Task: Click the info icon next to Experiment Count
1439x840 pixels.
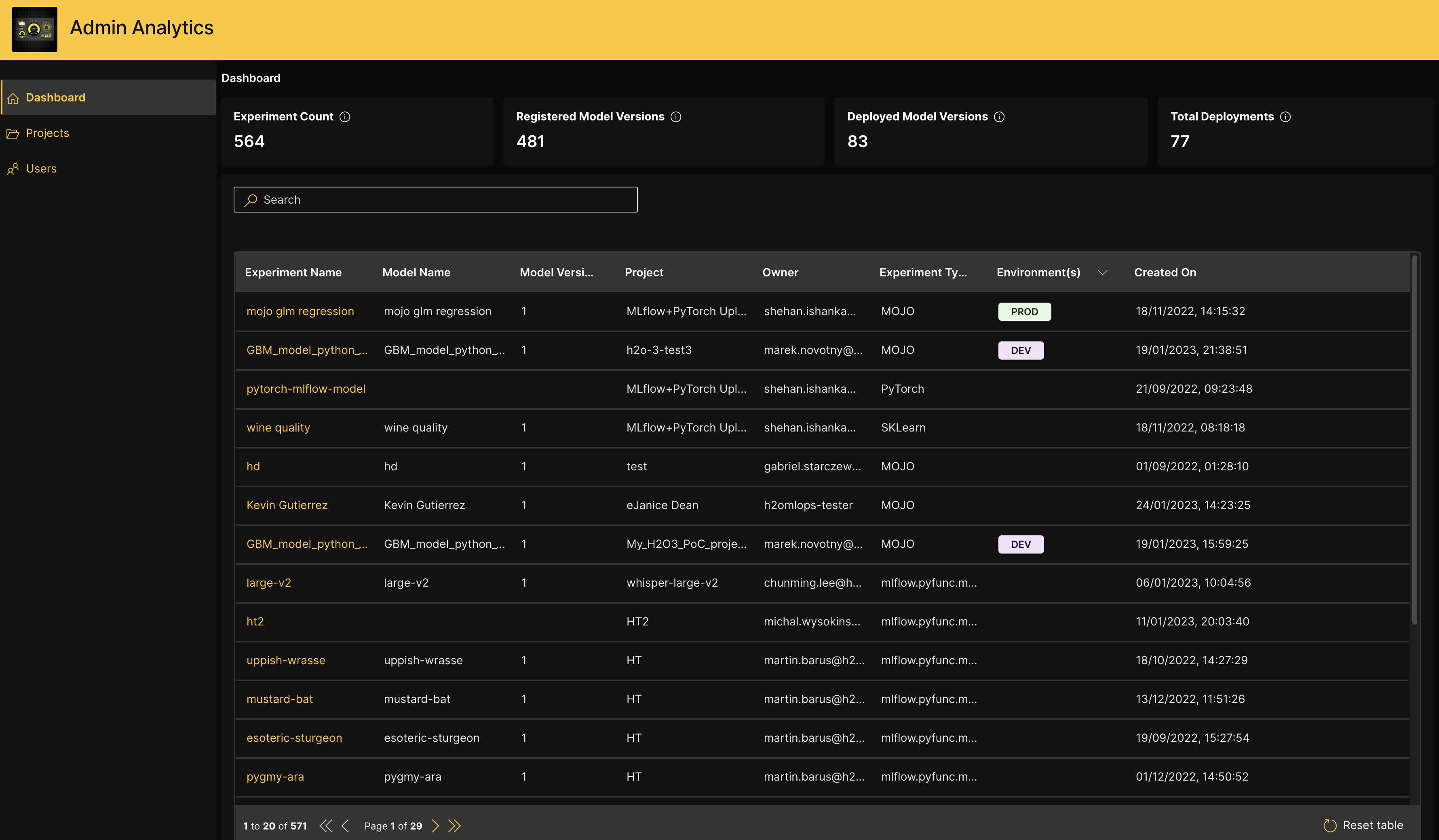Action: pyautogui.click(x=345, y=116)
